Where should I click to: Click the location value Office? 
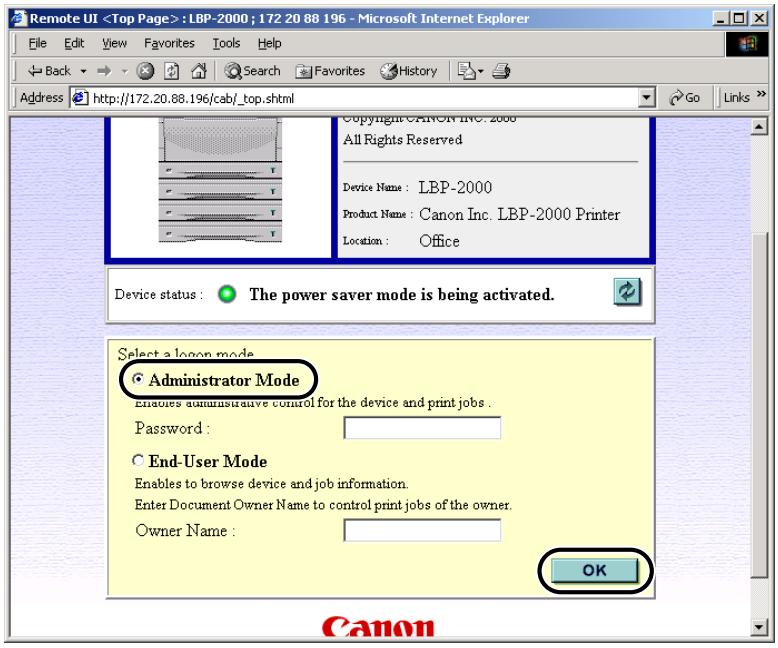tap(439, 241)
